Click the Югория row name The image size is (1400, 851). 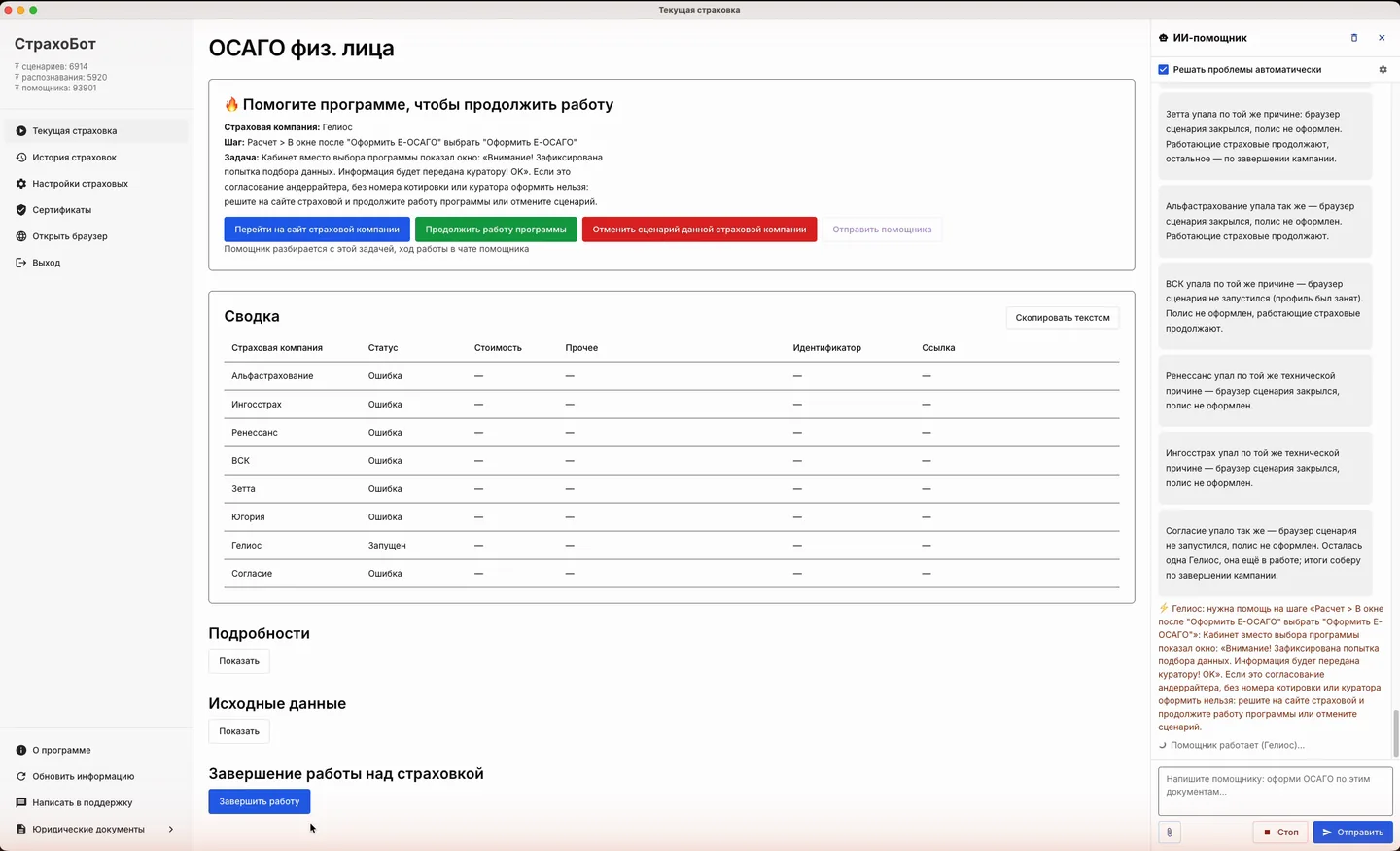(x=248, y=517)
